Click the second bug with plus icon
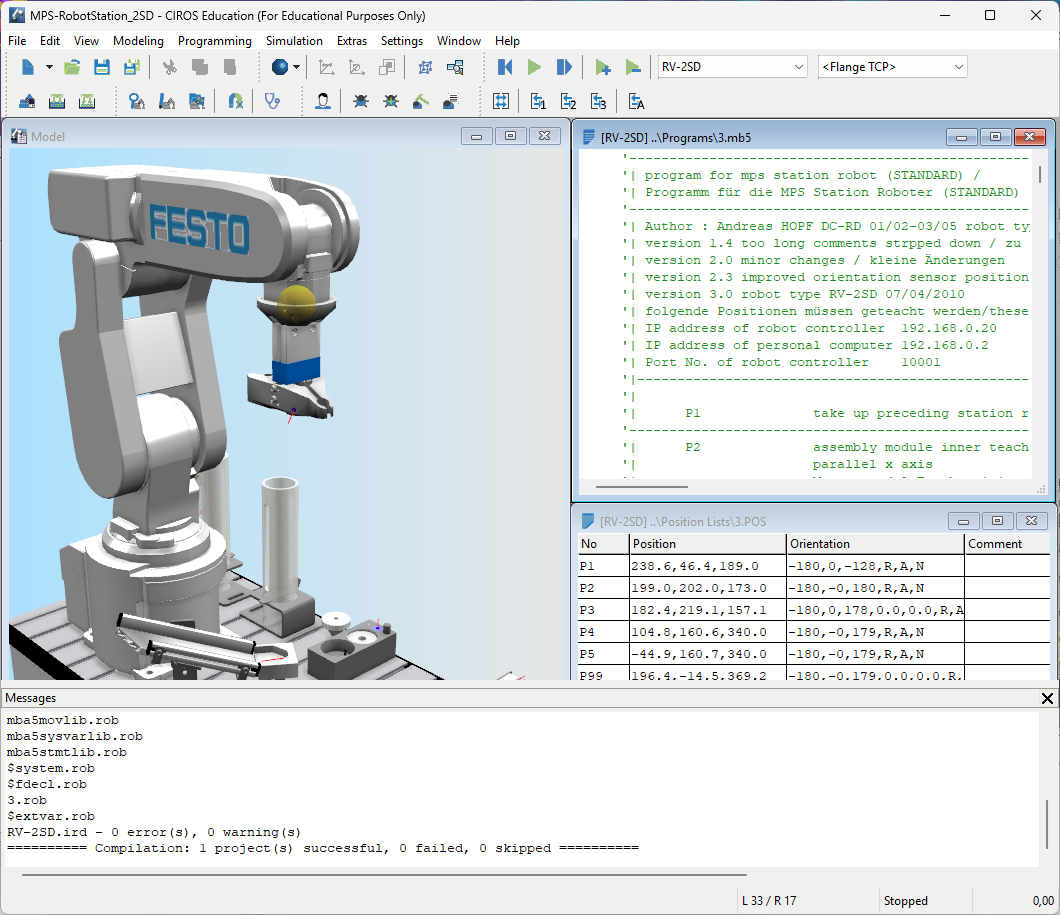 click(x=391, y=101)
